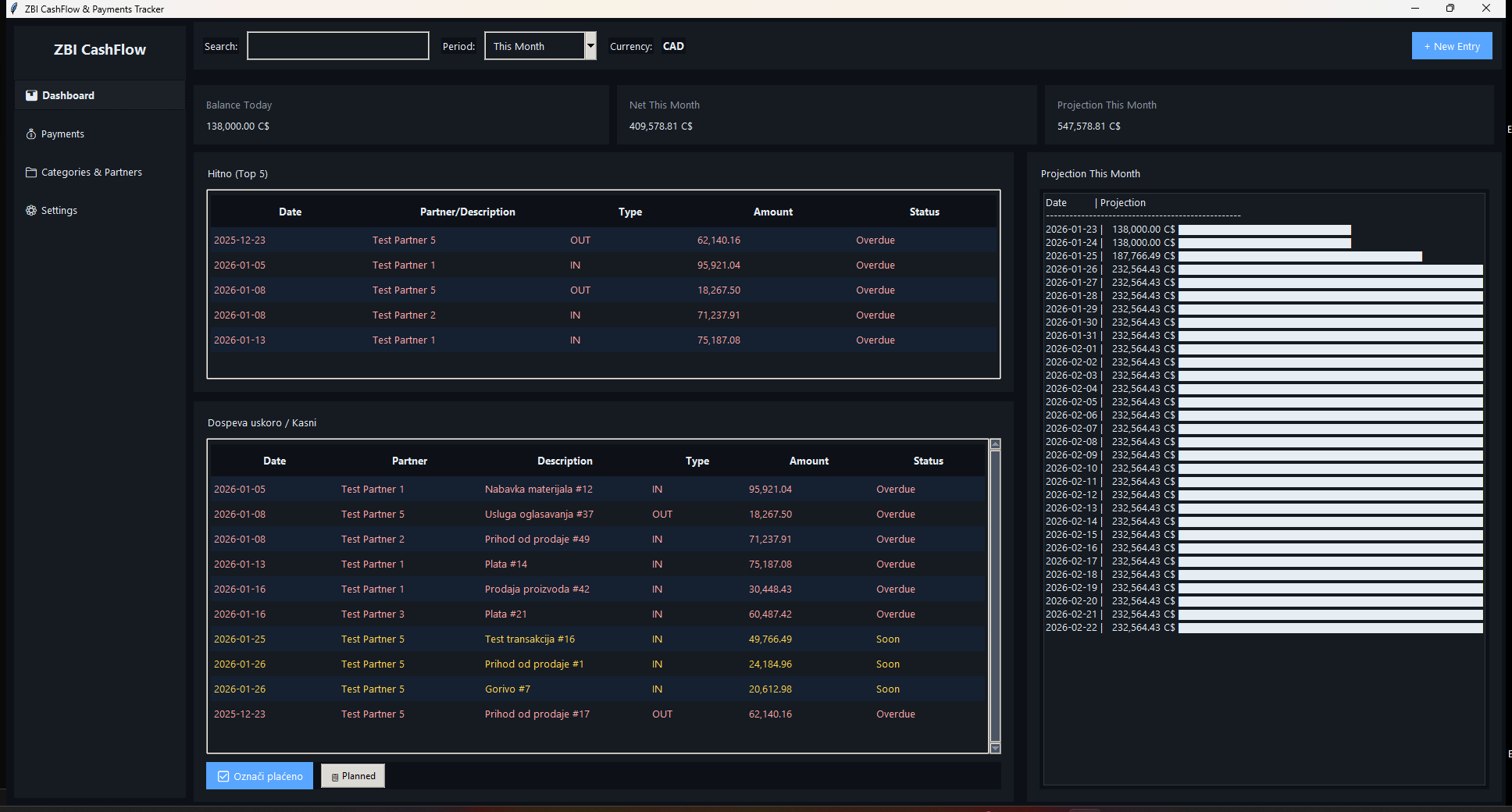Click the Označi plaćeno button

click(259, 776)
